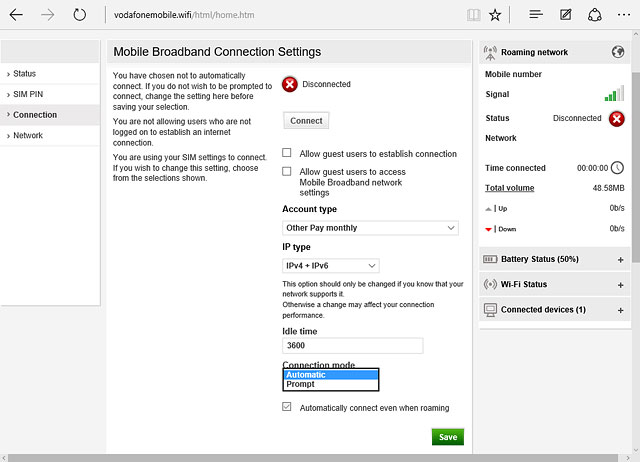Click the 48.58MB total volume value

(x=608, y=188)
